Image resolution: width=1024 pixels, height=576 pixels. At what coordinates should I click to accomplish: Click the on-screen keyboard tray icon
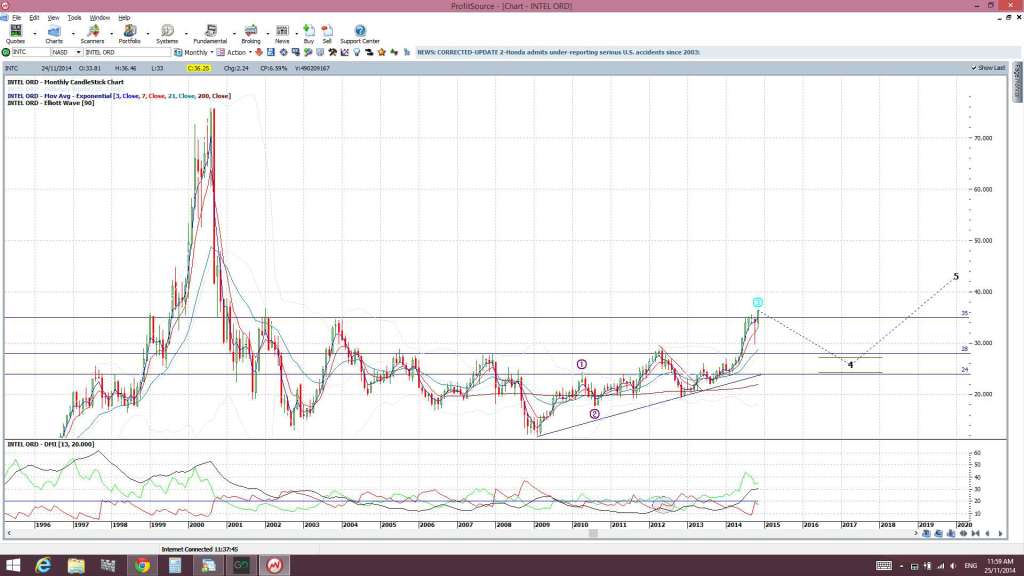point(884,566)
